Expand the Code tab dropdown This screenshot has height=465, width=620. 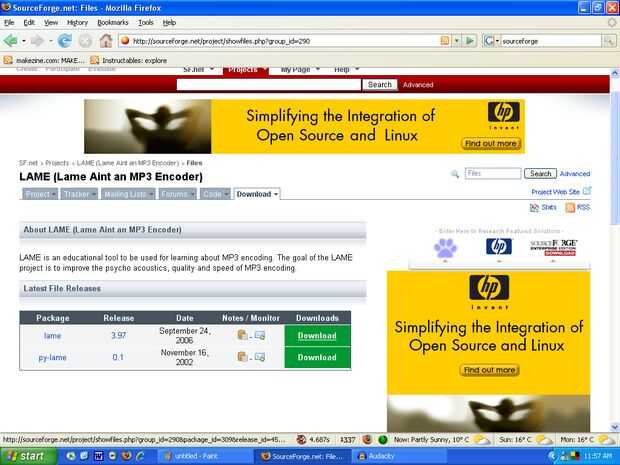(215, 194)
